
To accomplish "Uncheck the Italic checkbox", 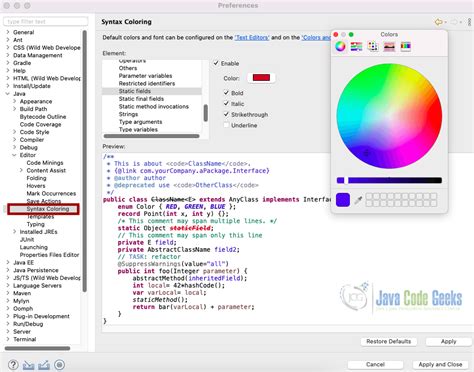I will [x=226, y=103].
